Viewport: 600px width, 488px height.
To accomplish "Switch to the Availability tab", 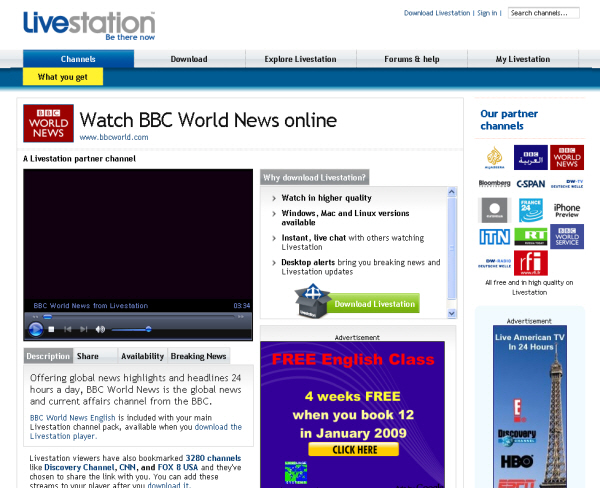I will [142, 356].
